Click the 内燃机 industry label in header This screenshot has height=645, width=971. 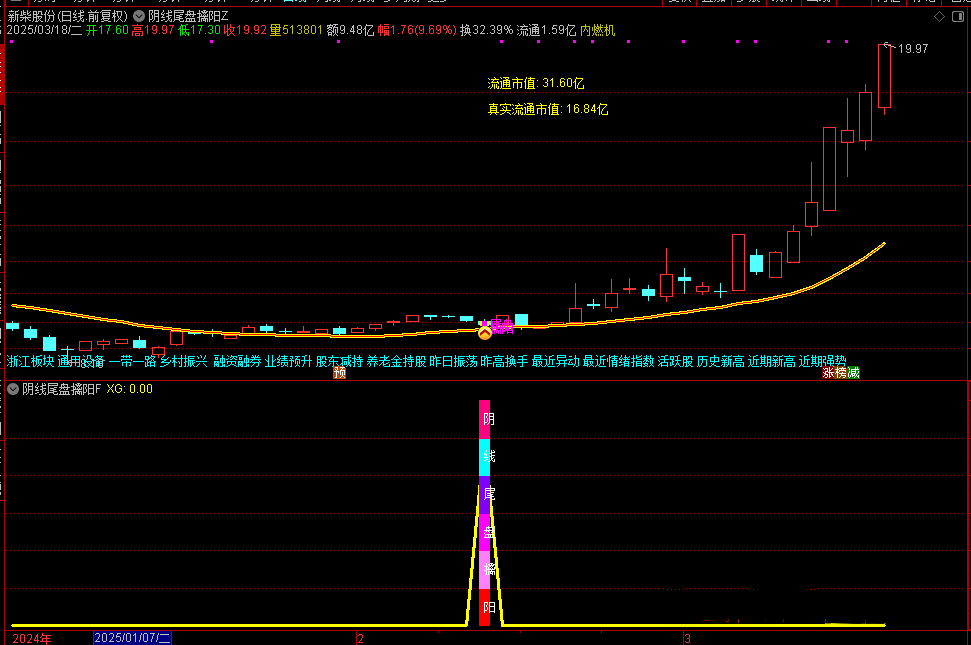[598, 31]
